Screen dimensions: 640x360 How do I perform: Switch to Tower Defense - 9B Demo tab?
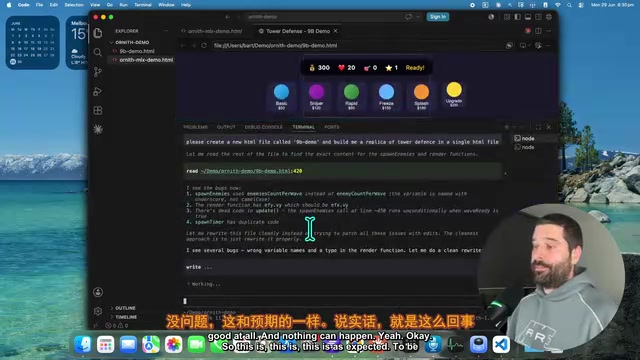[x=298, y=31]
